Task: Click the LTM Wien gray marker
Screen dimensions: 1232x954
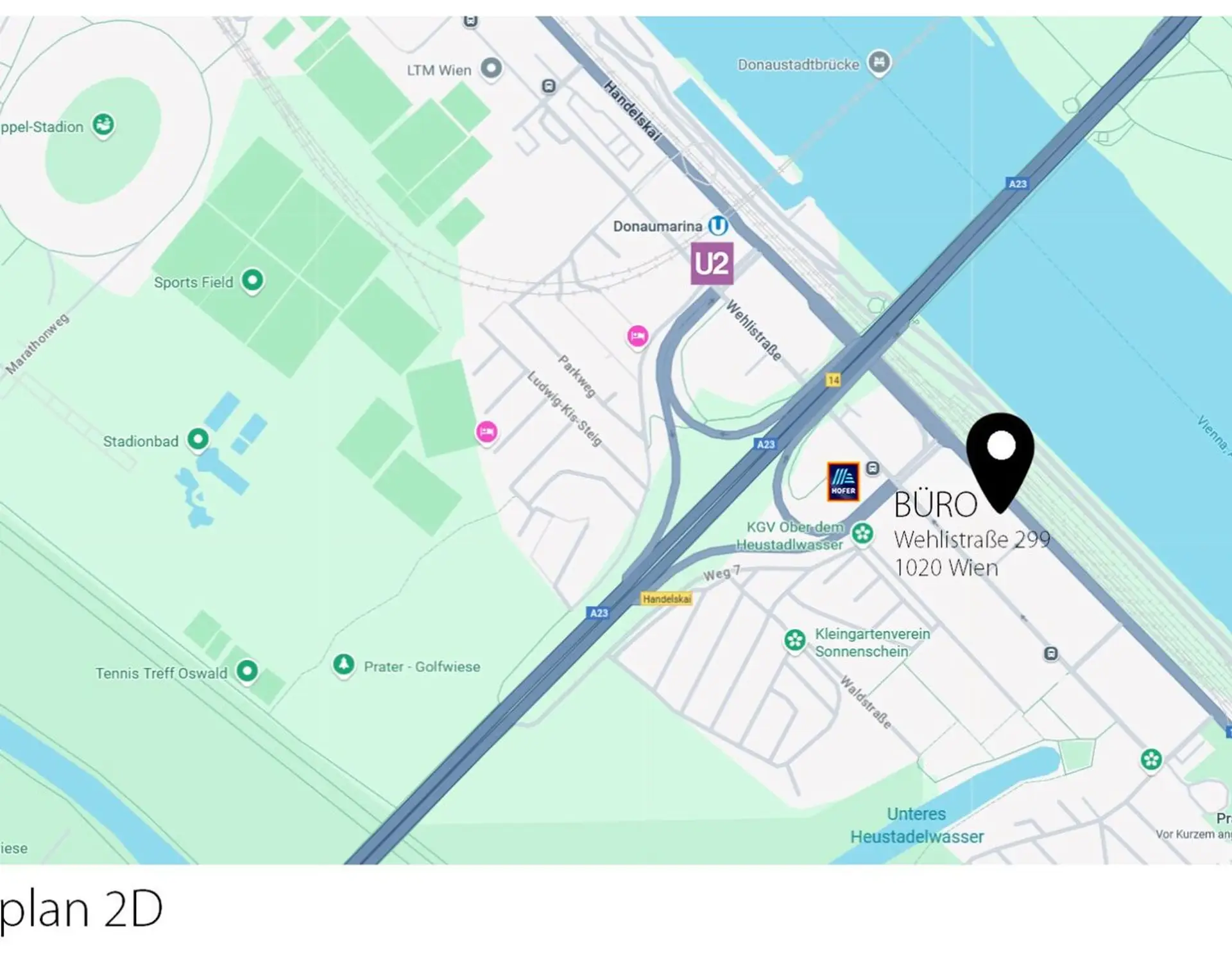Action: 492,68
